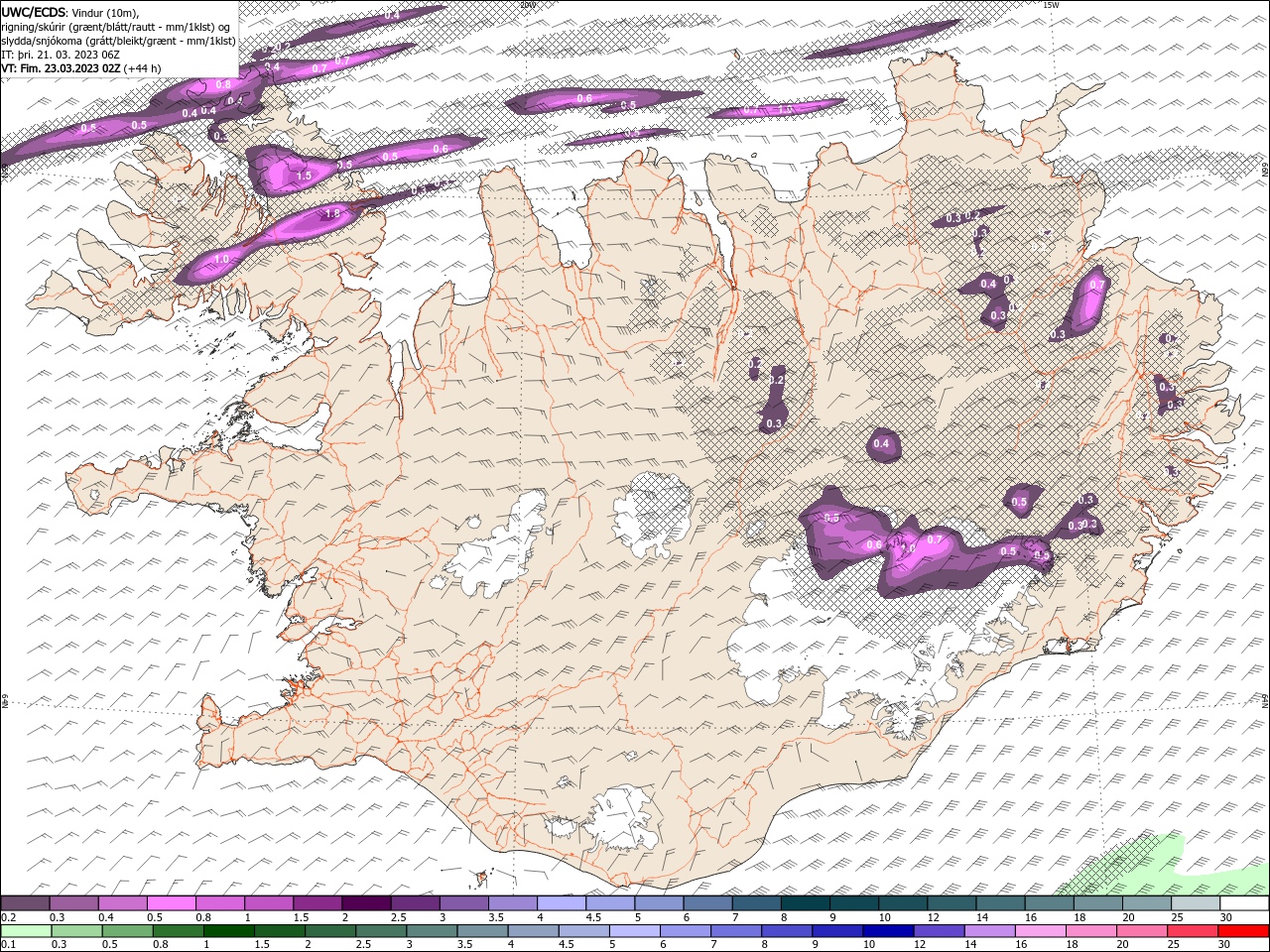
Task: Click the 30 label in the lower legend
Action: (1225, 945)
